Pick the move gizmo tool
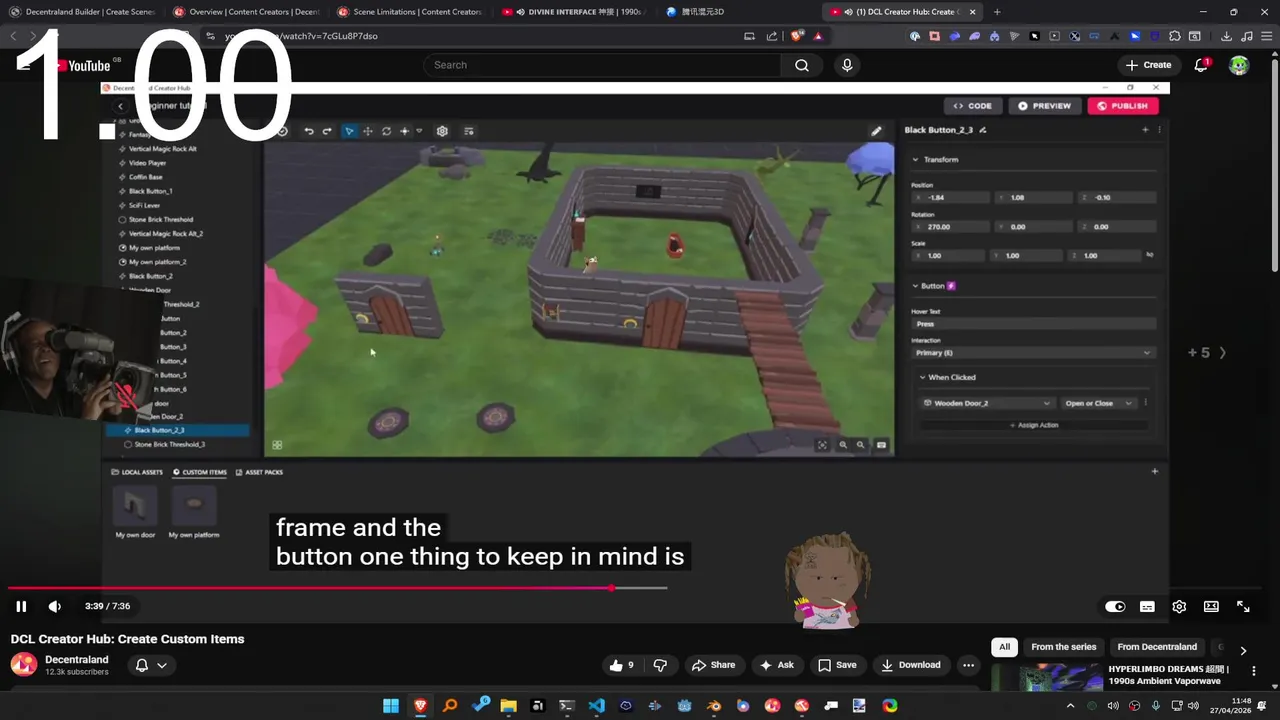This screenshot has width=1280, height=720. (368, 131)
